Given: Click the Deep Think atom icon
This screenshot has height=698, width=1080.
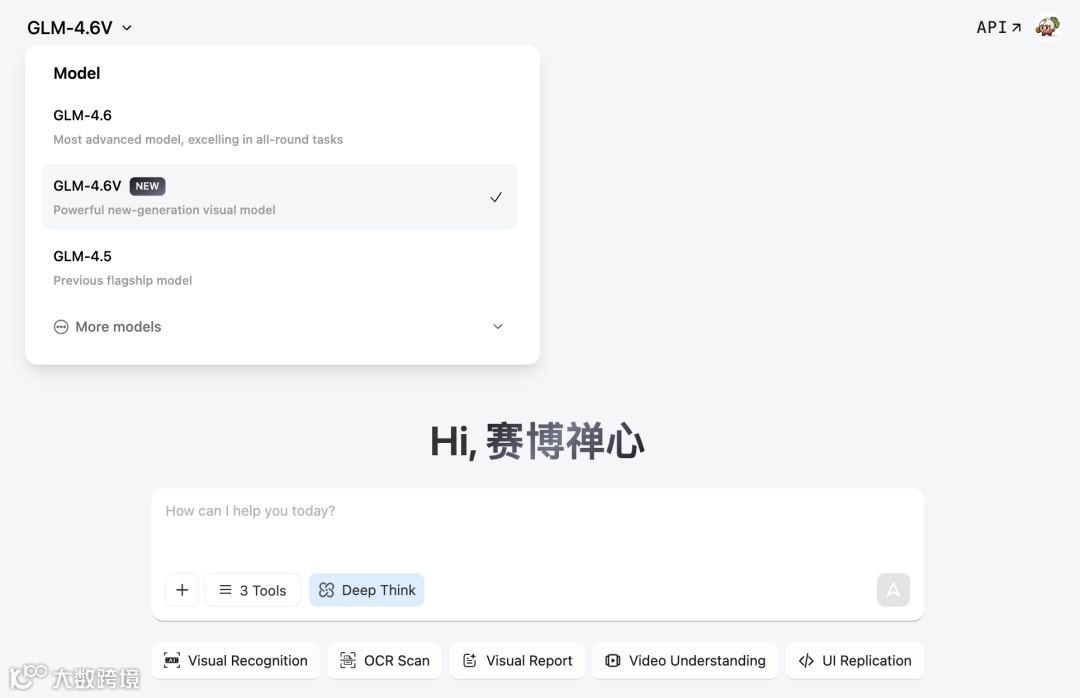Looking at the screenshot, I should click(x=326, y=590).
